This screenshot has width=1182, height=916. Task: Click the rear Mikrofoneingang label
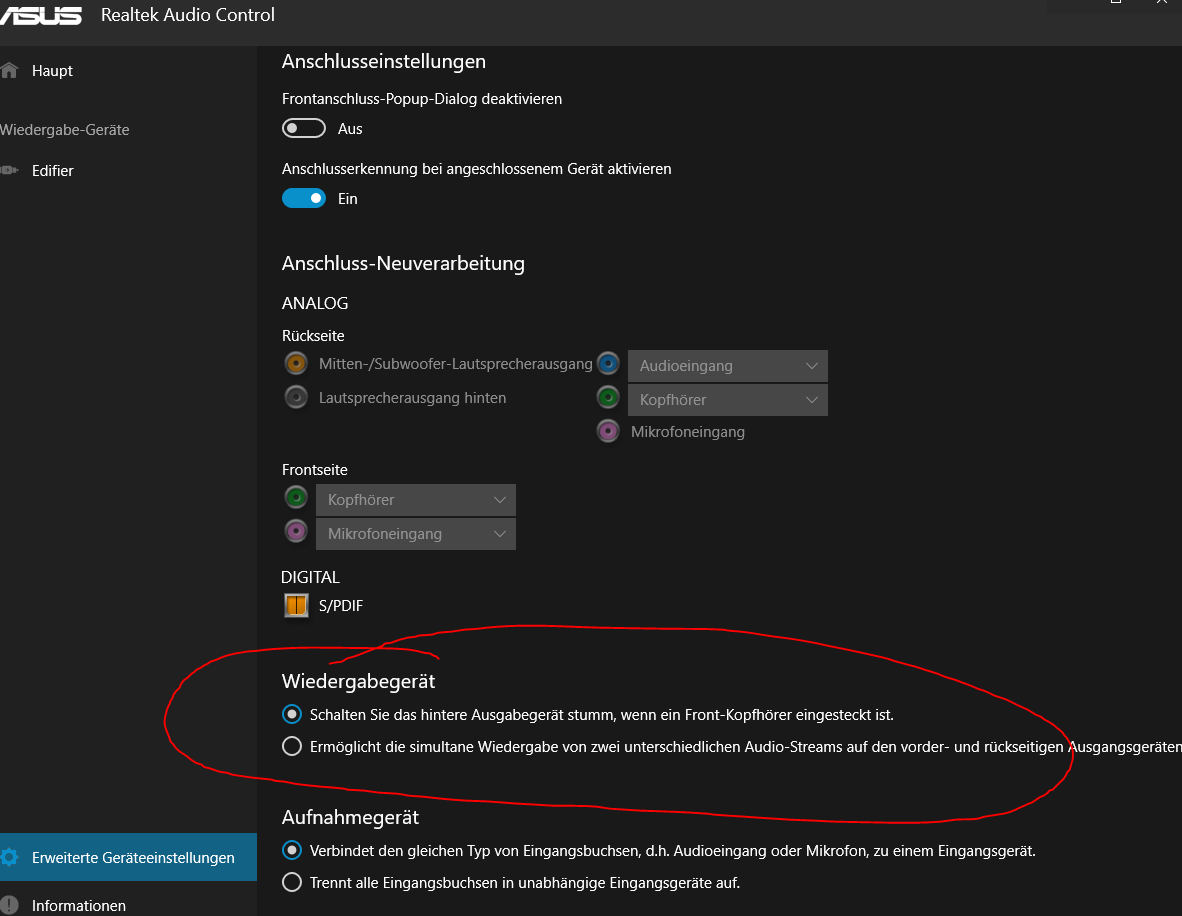point(687,432)
